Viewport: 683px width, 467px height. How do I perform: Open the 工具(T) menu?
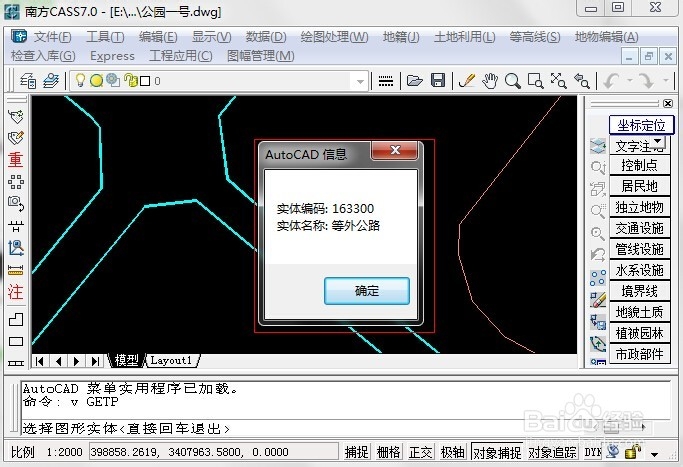(x=105, y=37)
